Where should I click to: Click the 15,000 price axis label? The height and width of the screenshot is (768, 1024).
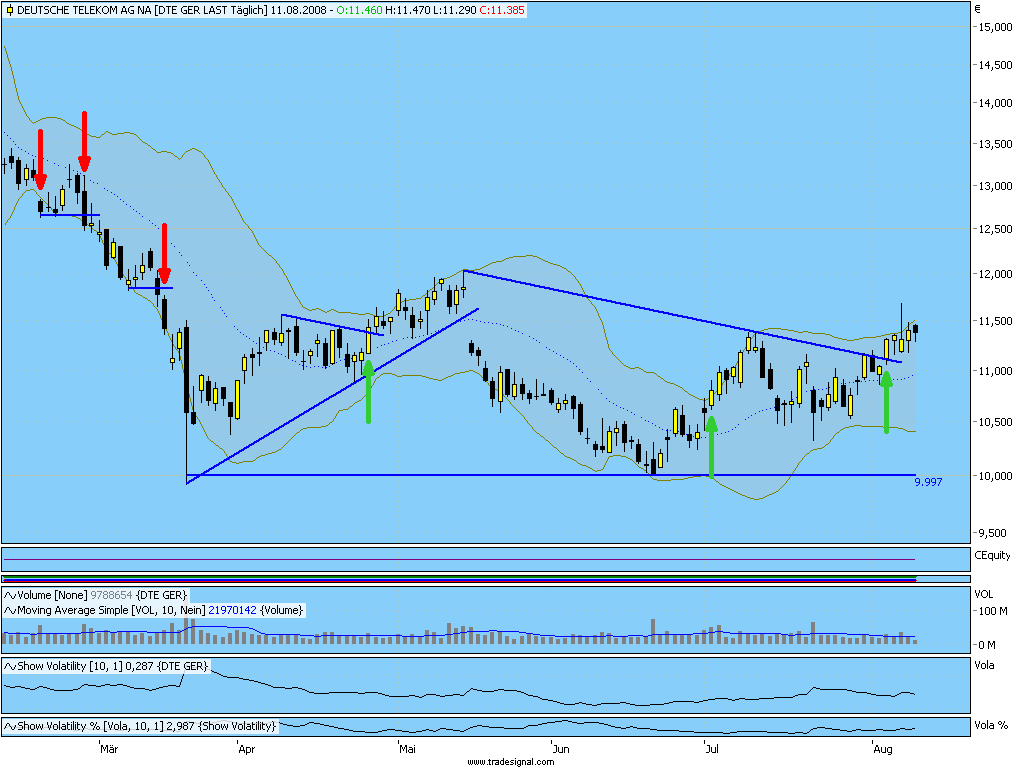[995, 27]
